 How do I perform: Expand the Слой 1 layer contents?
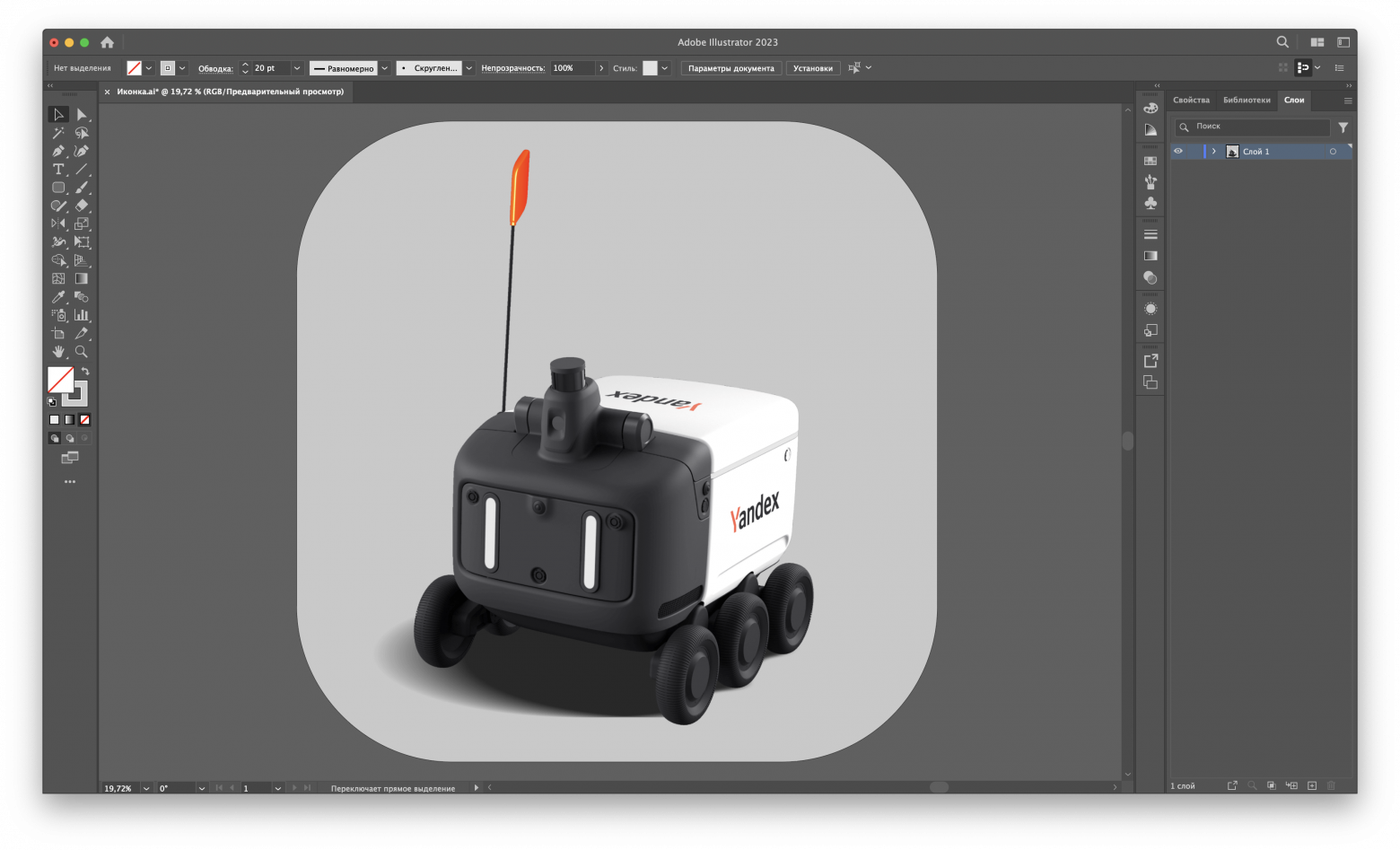point(1214,152)
